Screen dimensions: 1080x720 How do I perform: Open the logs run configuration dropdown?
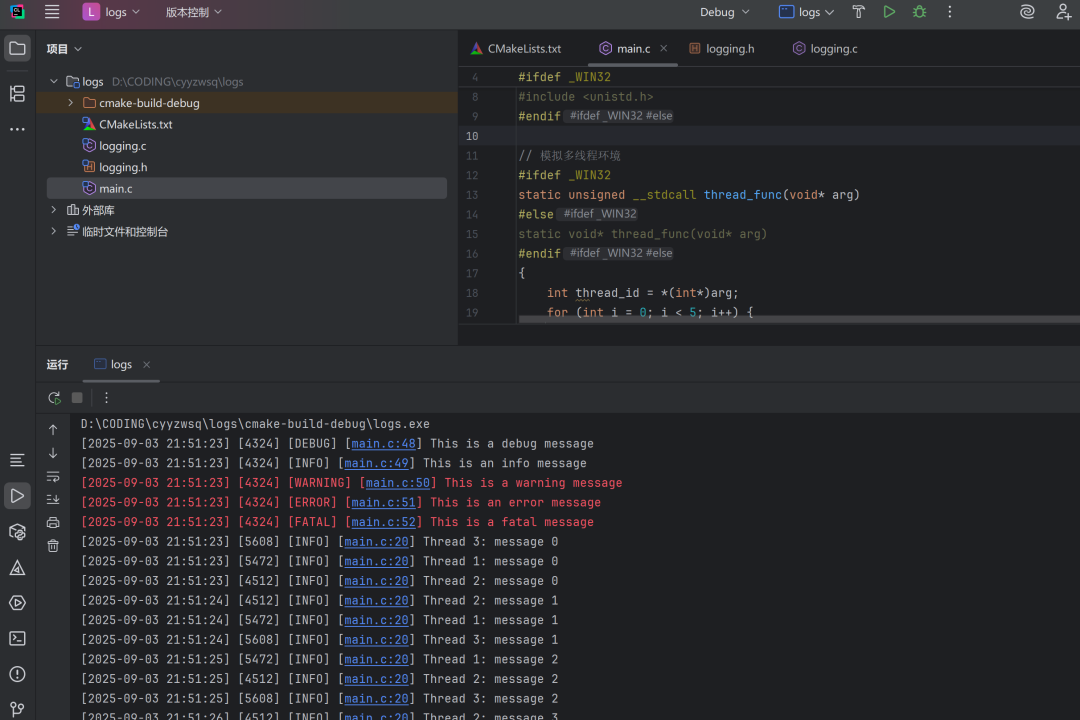pyautogui.click(x=807, y=12)
